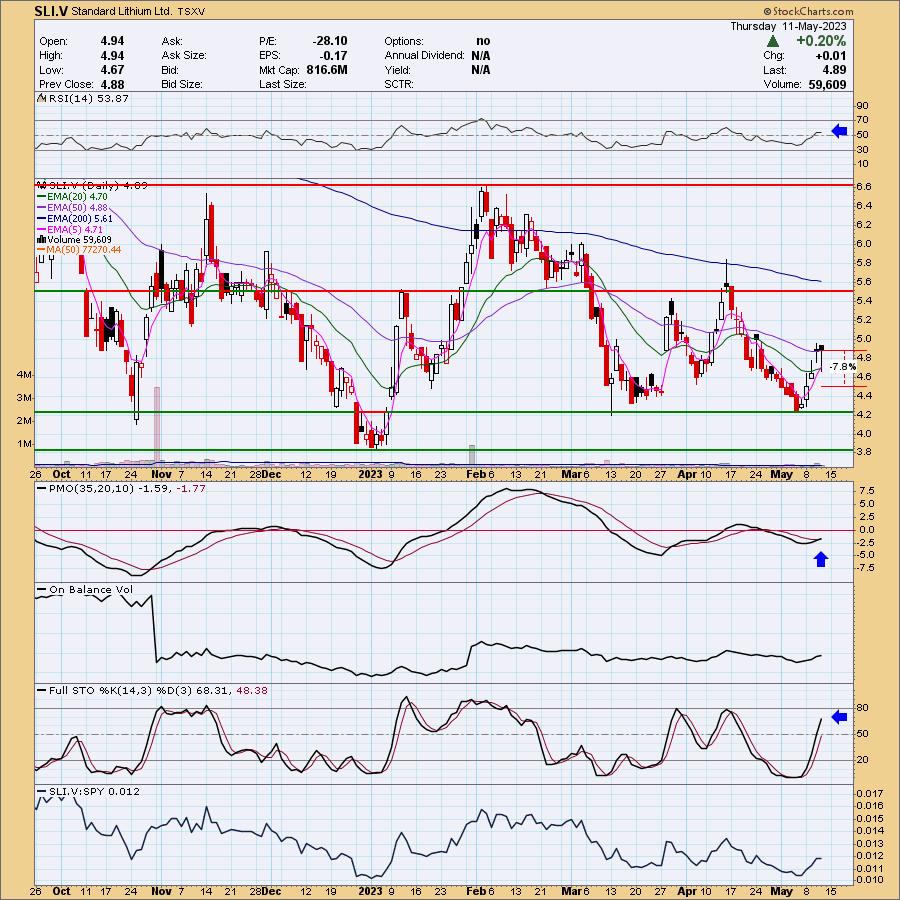This screenshot has height=900, width=900.
Task: Open the © StockCharts.com credit link
Action: click(808, 11)
